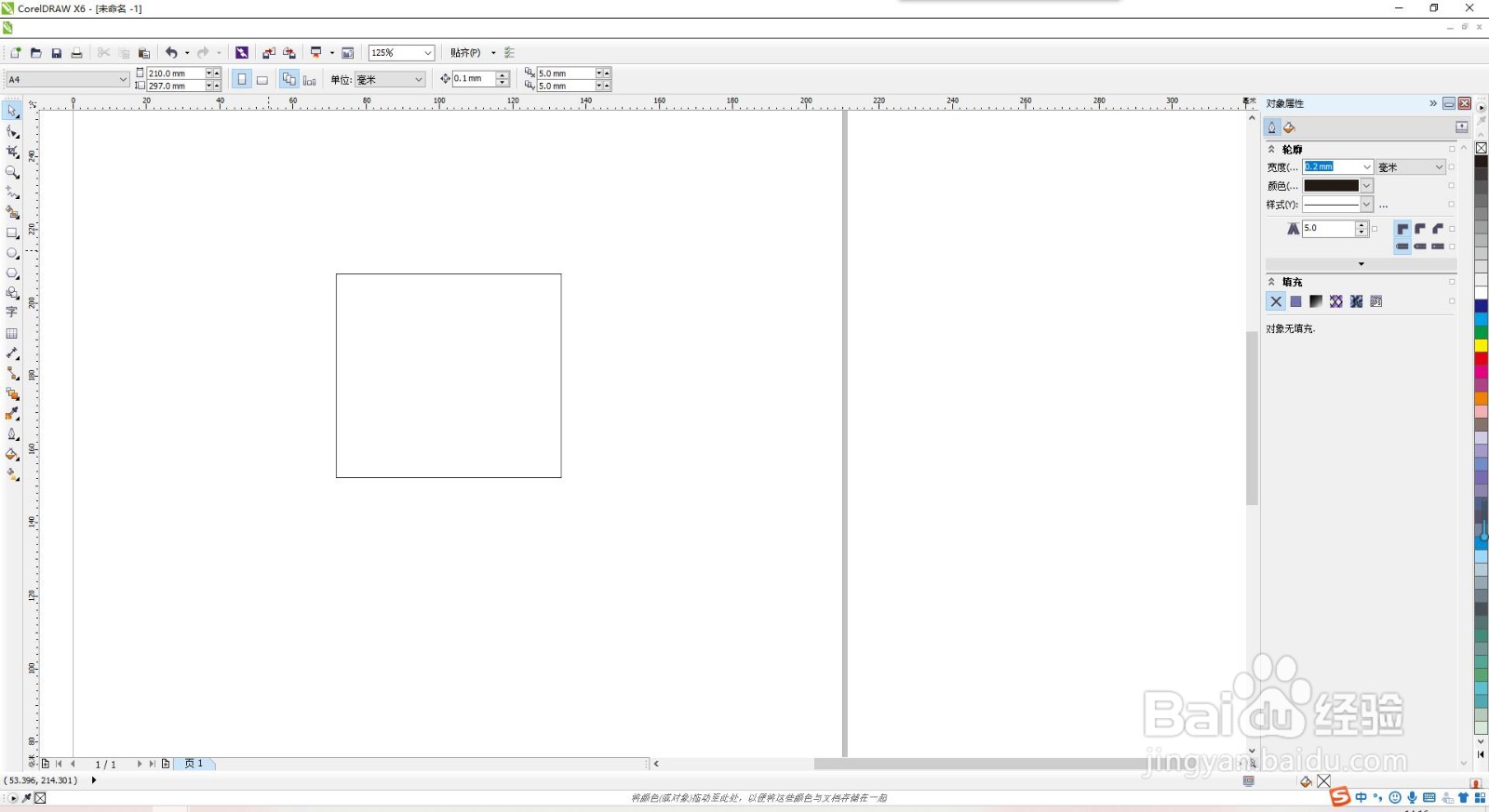Choose Pattern fill type
1489x812 pixels.
[1336, 301]
